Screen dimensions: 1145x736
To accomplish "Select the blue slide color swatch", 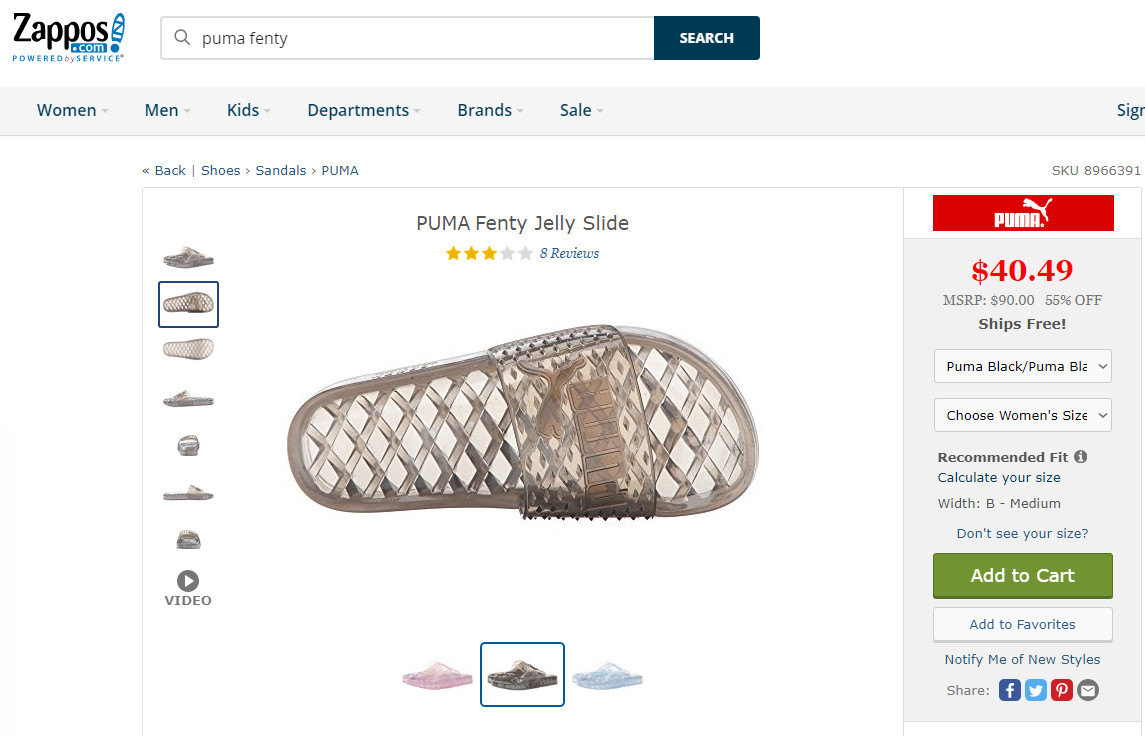I will [x=608, y=676].
